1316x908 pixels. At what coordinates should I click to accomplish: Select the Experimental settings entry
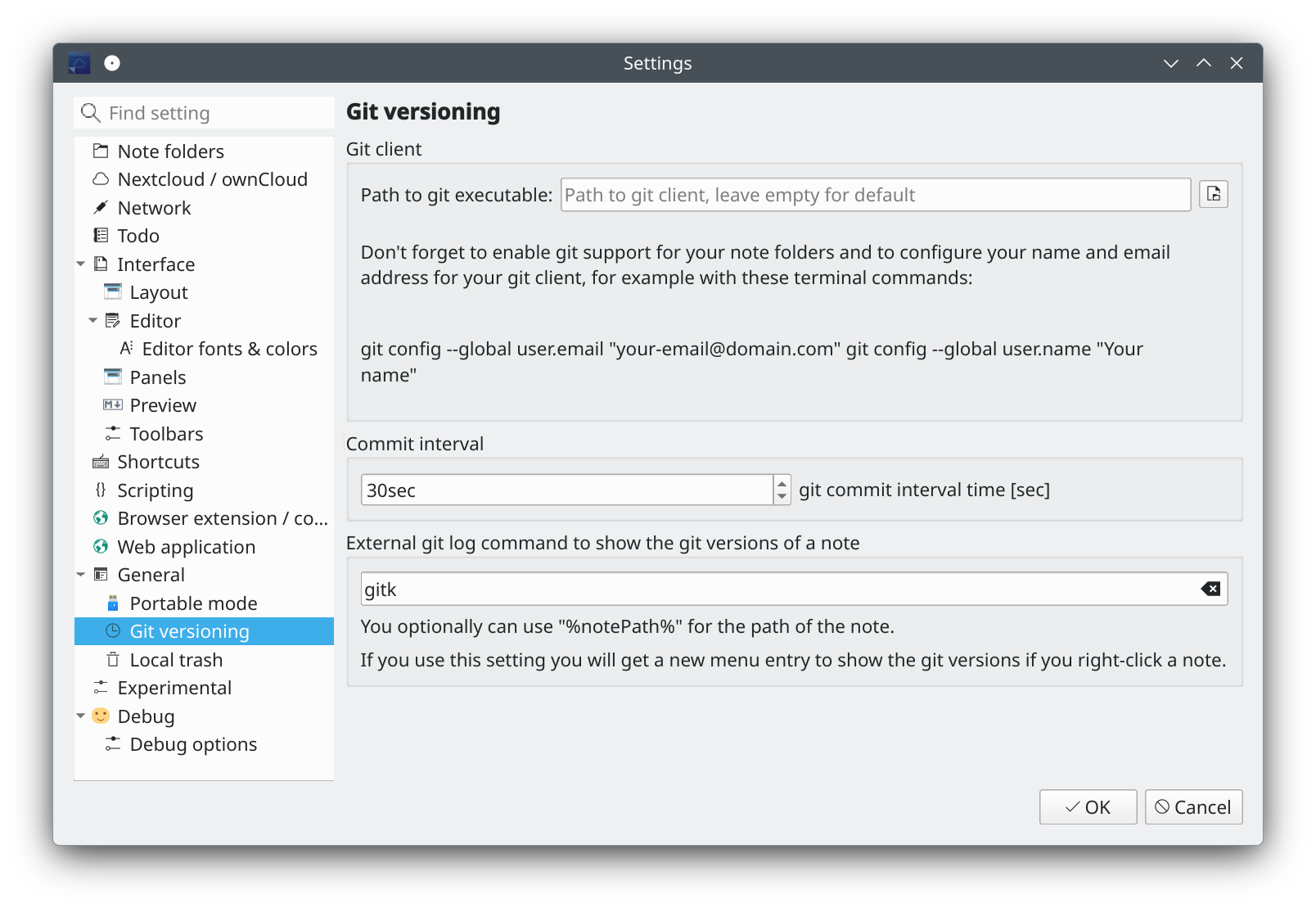174,688
